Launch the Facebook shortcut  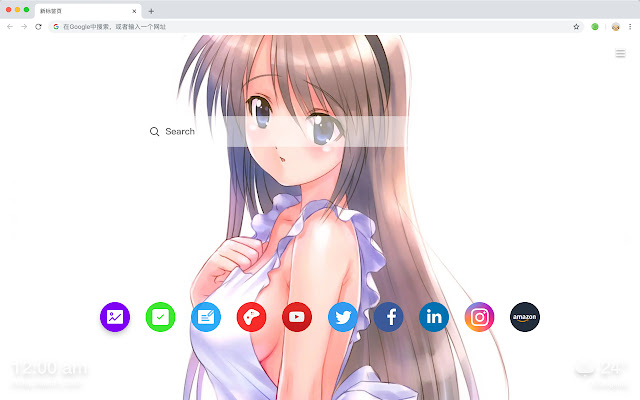[x=389, y=317]
